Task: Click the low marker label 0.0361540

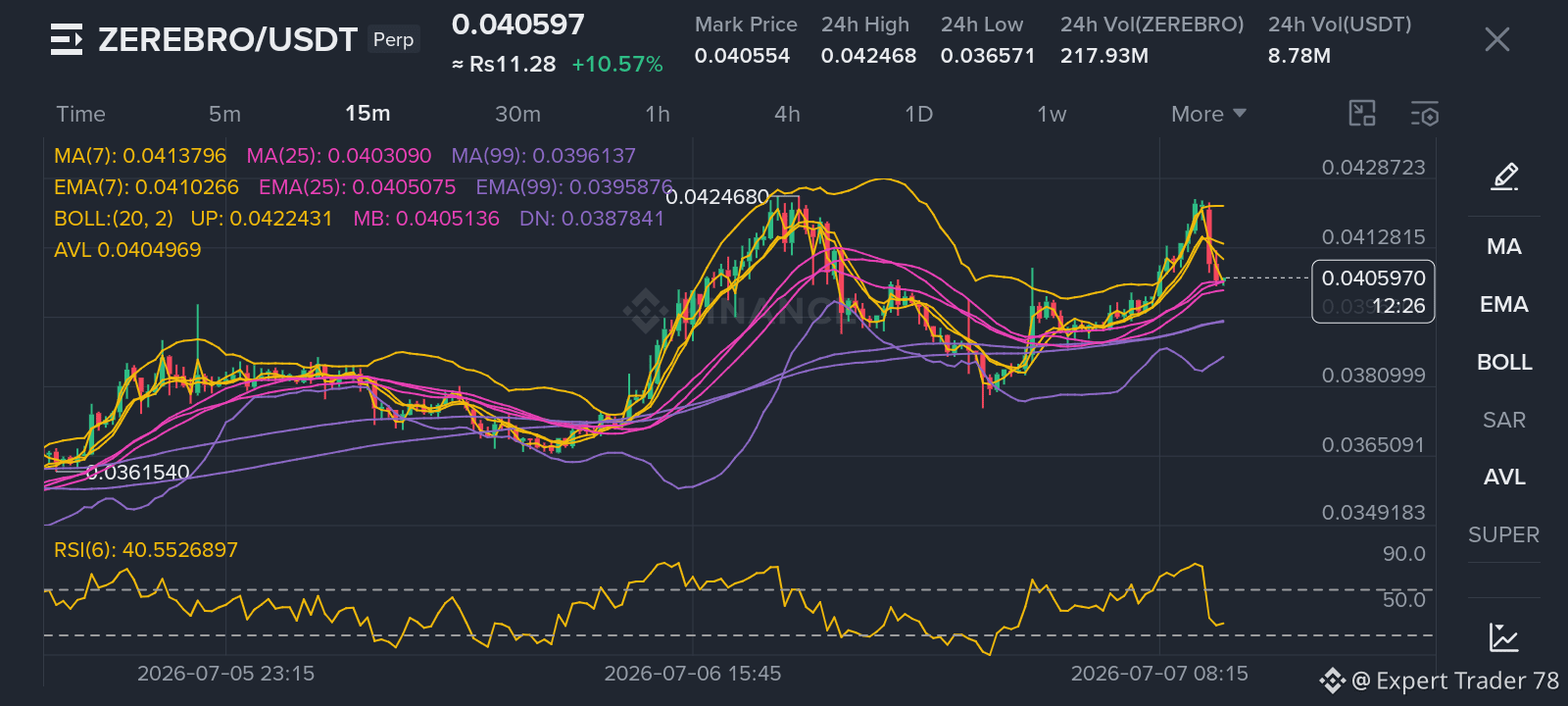Action: point(138,473)
